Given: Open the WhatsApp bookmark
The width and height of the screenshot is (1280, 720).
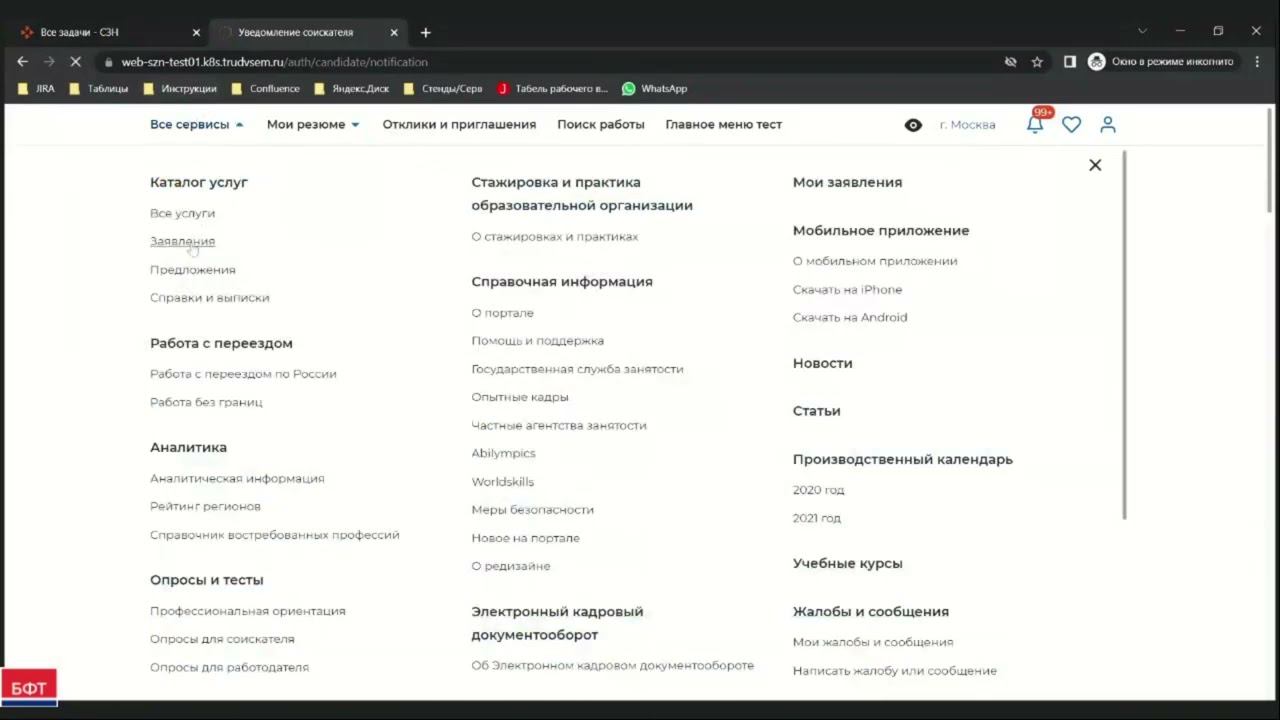Looking at the screenshot, I should click(x=654, y=88).
